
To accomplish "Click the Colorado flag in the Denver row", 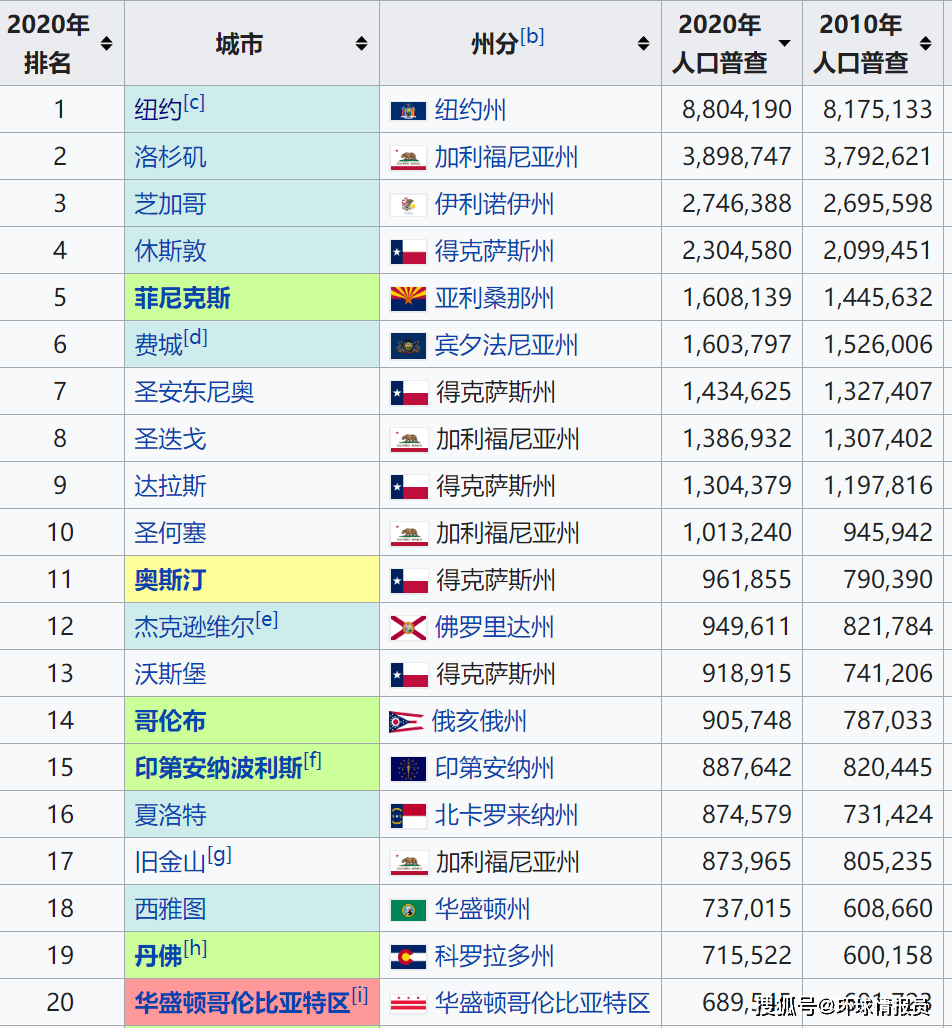I will pyautogui.click(x=408, y=955).
